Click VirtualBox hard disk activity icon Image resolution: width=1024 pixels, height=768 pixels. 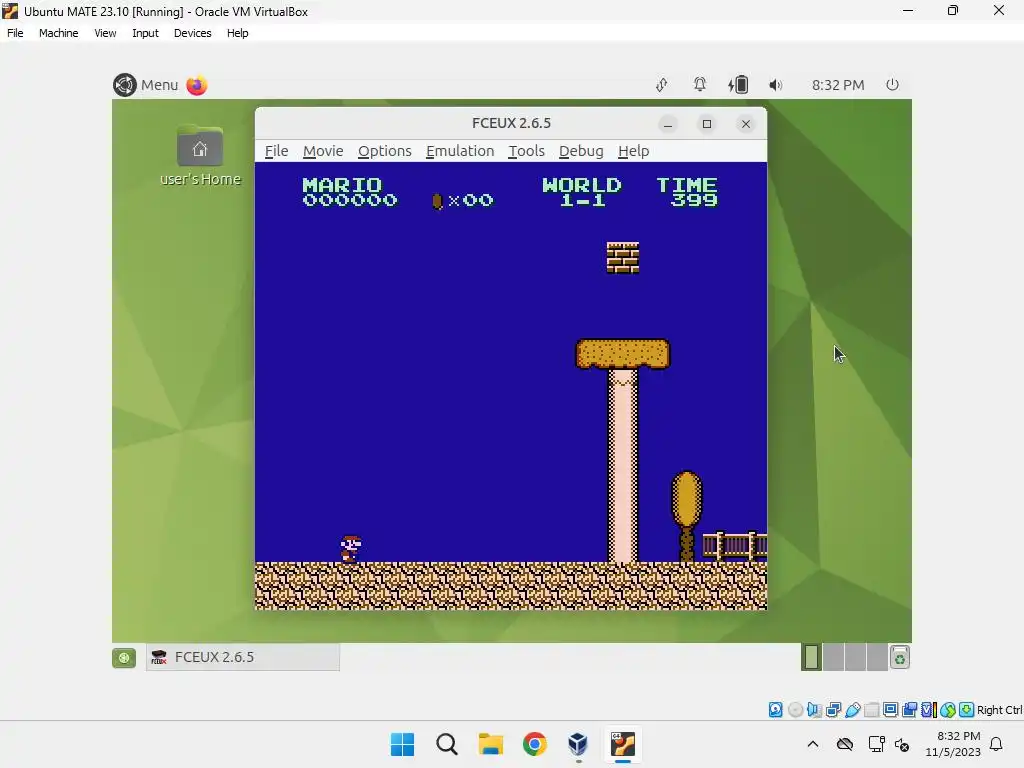[x=775, y=710]
